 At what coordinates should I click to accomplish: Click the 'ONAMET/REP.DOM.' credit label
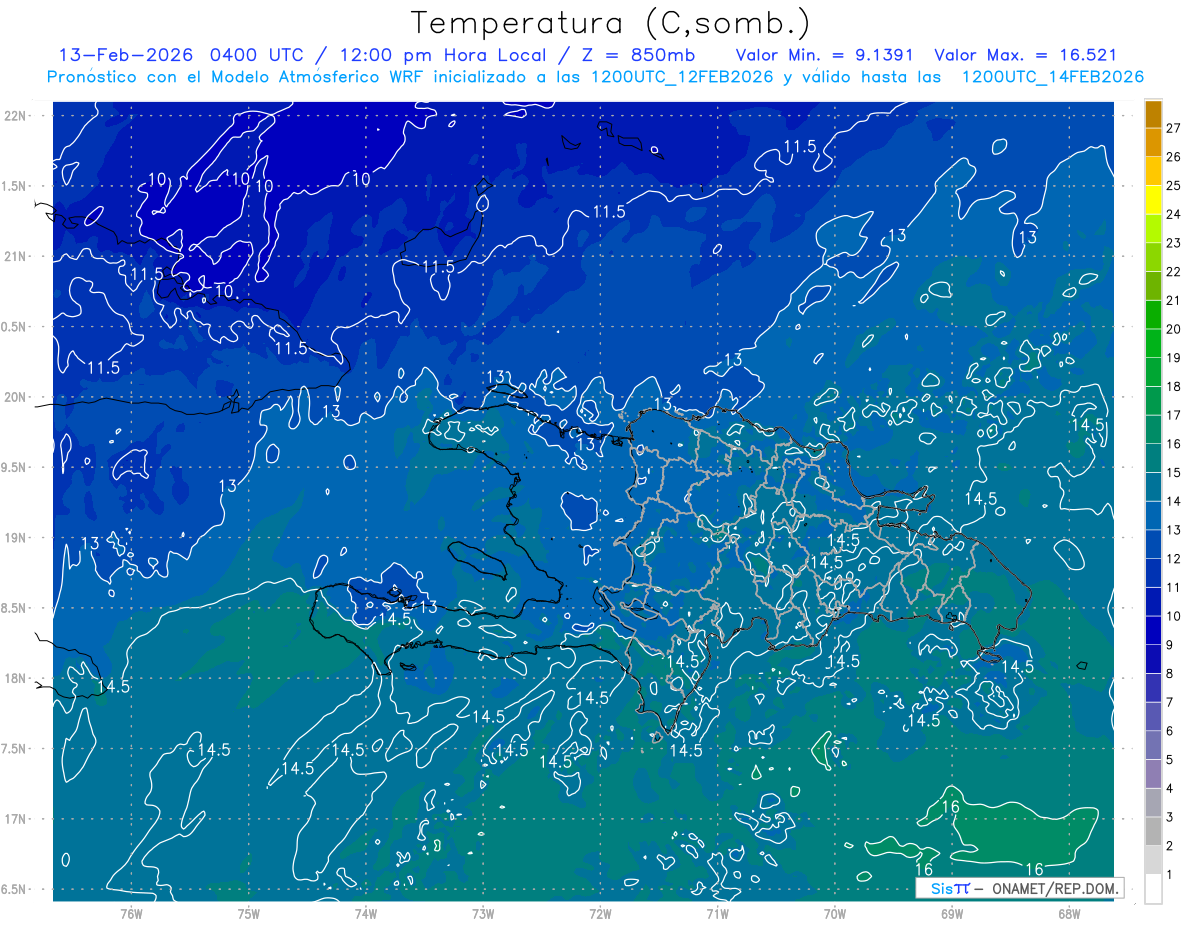click(x=1053, y=888)
